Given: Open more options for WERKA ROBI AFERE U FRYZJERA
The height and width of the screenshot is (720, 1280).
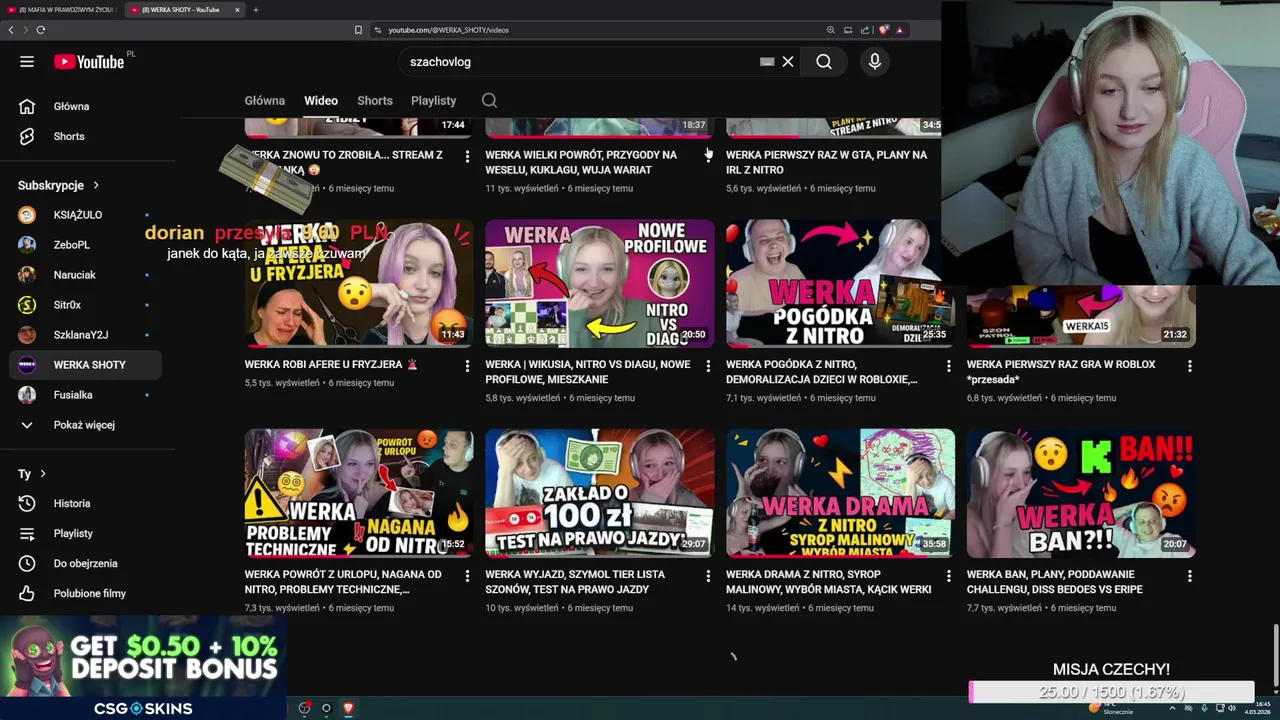Looking at the screenshot, I should pyautogui.click(x=467, y=367).
